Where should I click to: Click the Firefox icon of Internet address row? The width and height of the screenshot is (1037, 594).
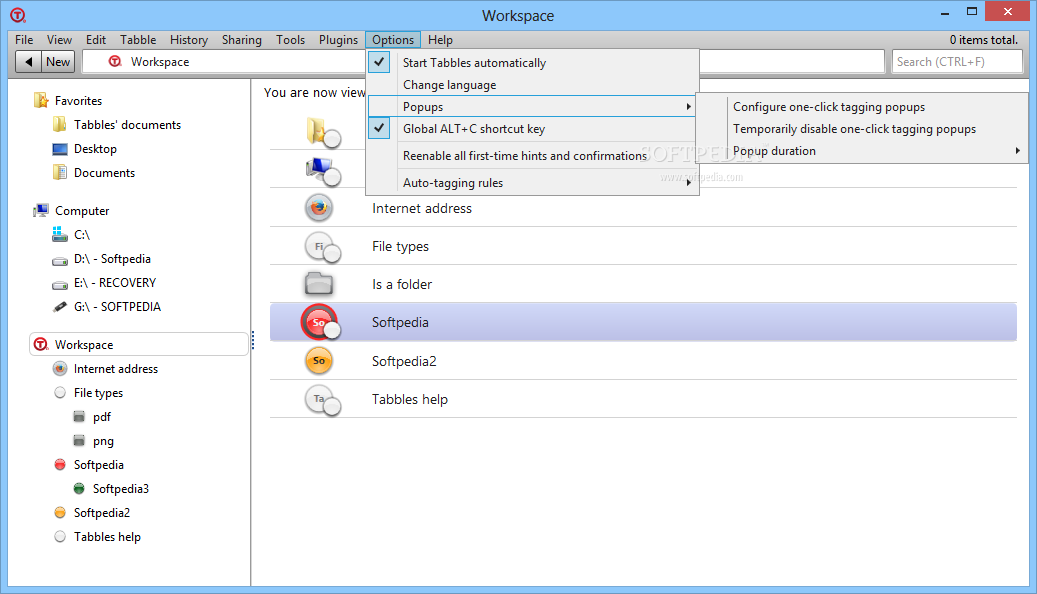tap(319, 208)
